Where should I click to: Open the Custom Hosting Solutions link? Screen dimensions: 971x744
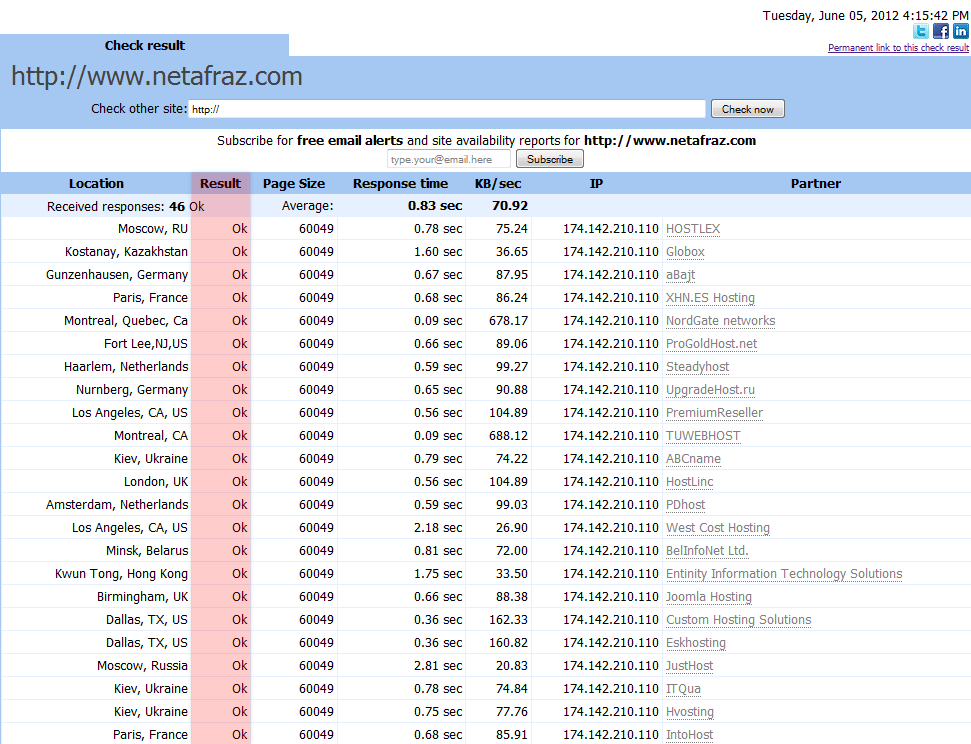click(738, 619)
